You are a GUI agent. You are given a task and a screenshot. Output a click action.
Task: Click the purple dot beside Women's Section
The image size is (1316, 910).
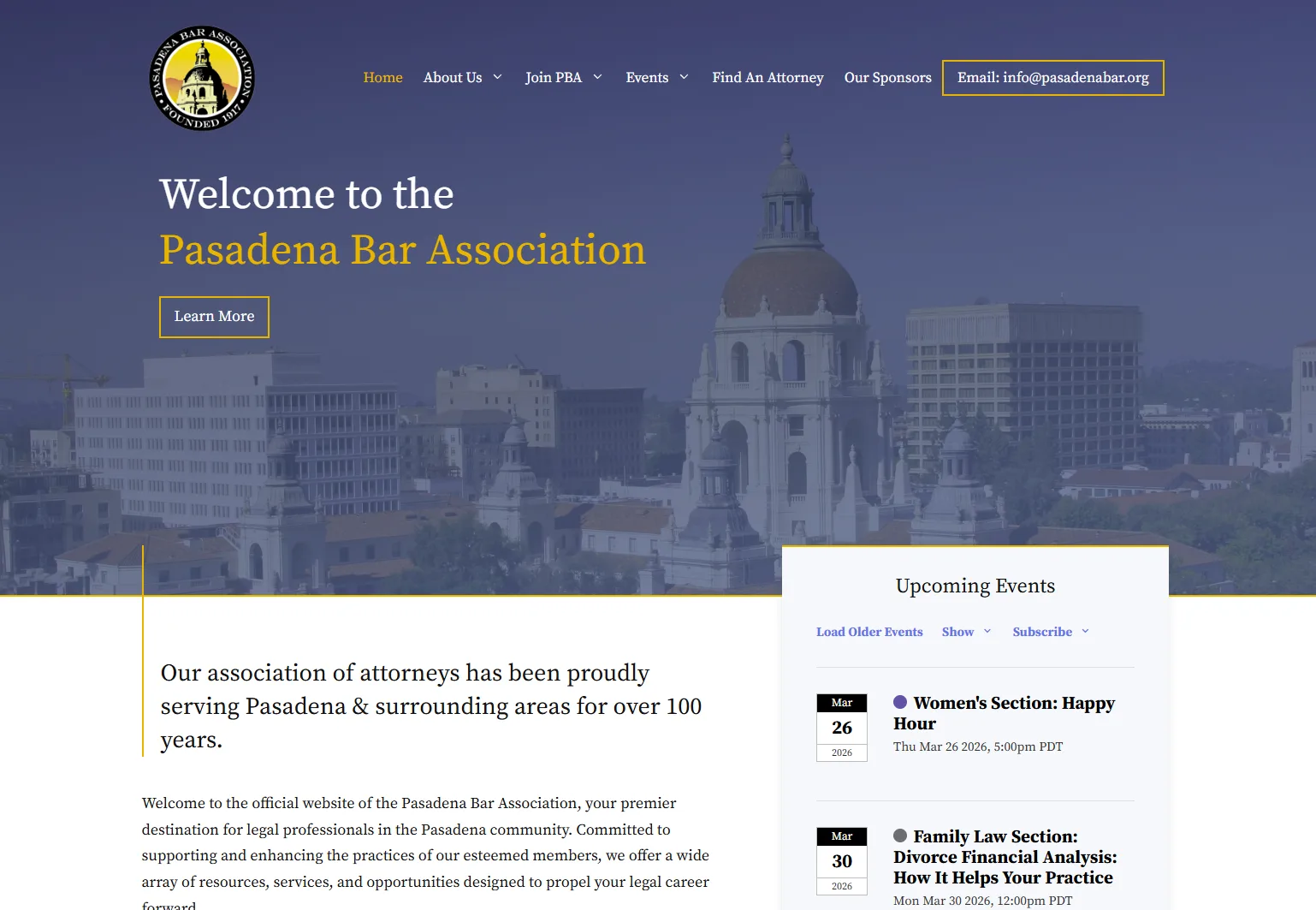[900, 702]
